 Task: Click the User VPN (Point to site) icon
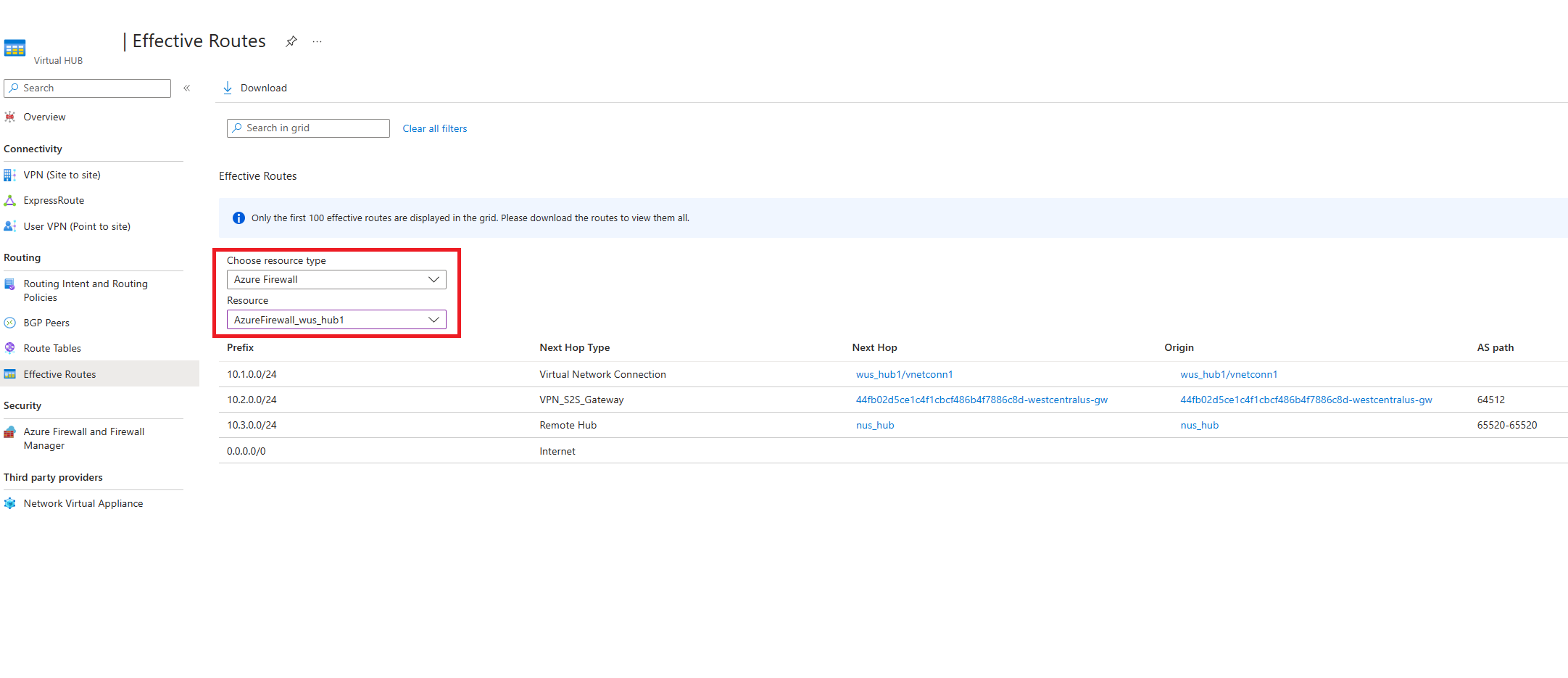point(9,226)
